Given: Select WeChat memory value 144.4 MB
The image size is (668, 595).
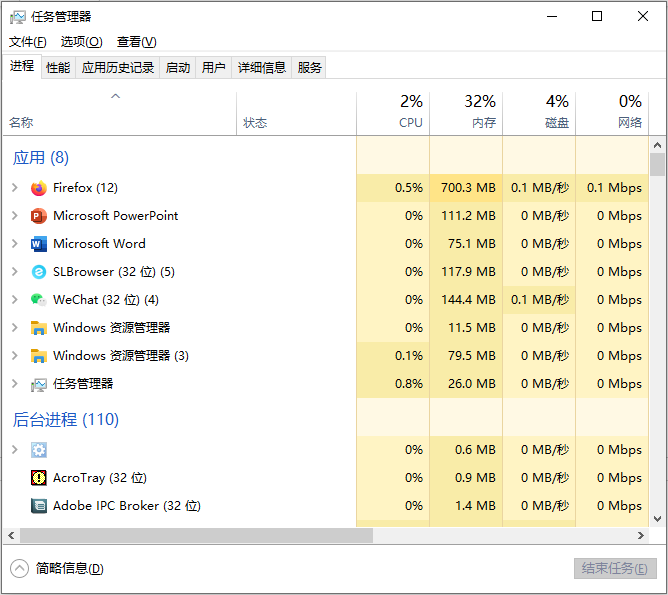Looking at the screenshot, I should [x=468, y=300].
